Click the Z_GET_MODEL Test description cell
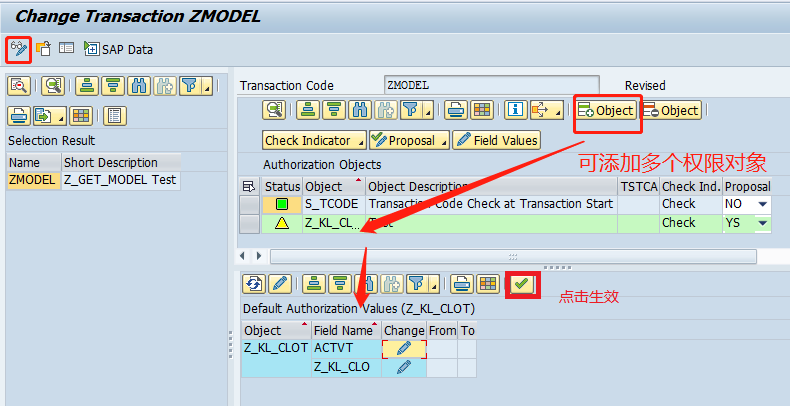This screenshot has height=406, width=790. 120,180
